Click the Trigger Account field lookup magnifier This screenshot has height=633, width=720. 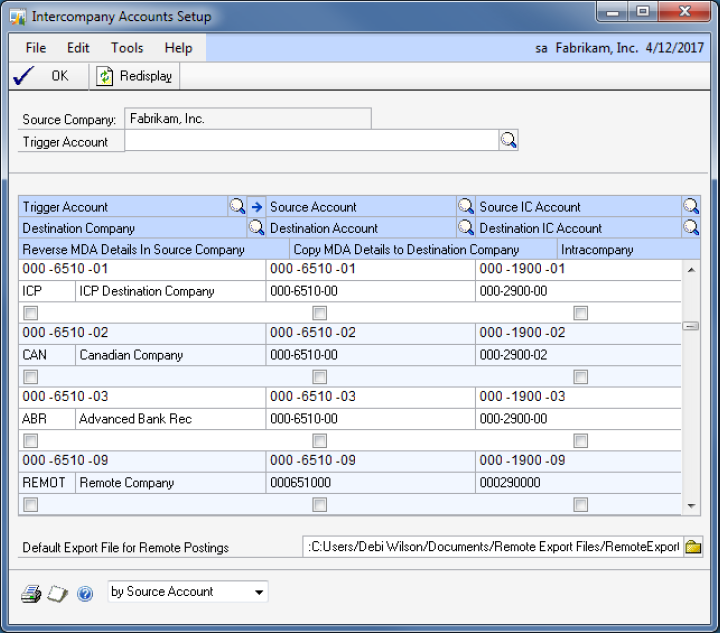(508, 141)
